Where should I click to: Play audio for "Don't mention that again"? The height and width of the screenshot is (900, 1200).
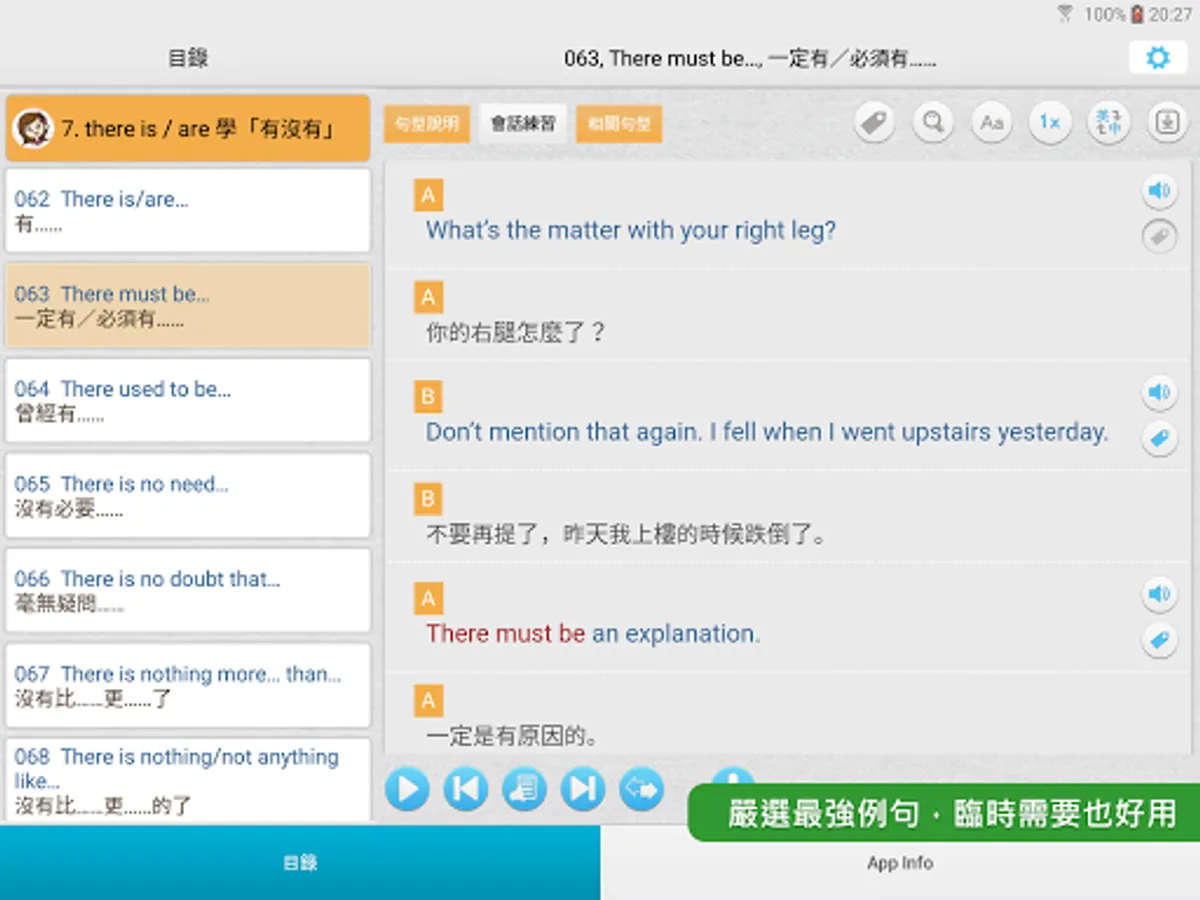(1159, 392)
